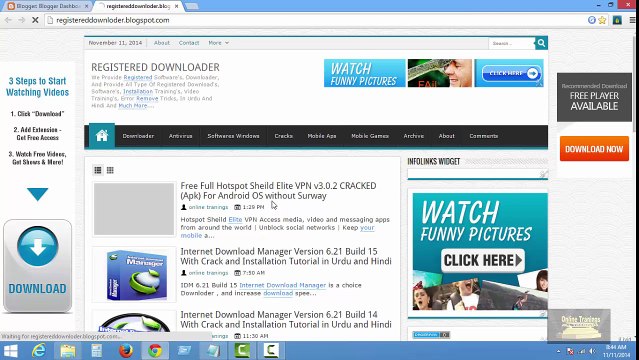This screenshot has width=639, height=360.
Task: Open the Windows Start button
Action: tap(10, 351)
